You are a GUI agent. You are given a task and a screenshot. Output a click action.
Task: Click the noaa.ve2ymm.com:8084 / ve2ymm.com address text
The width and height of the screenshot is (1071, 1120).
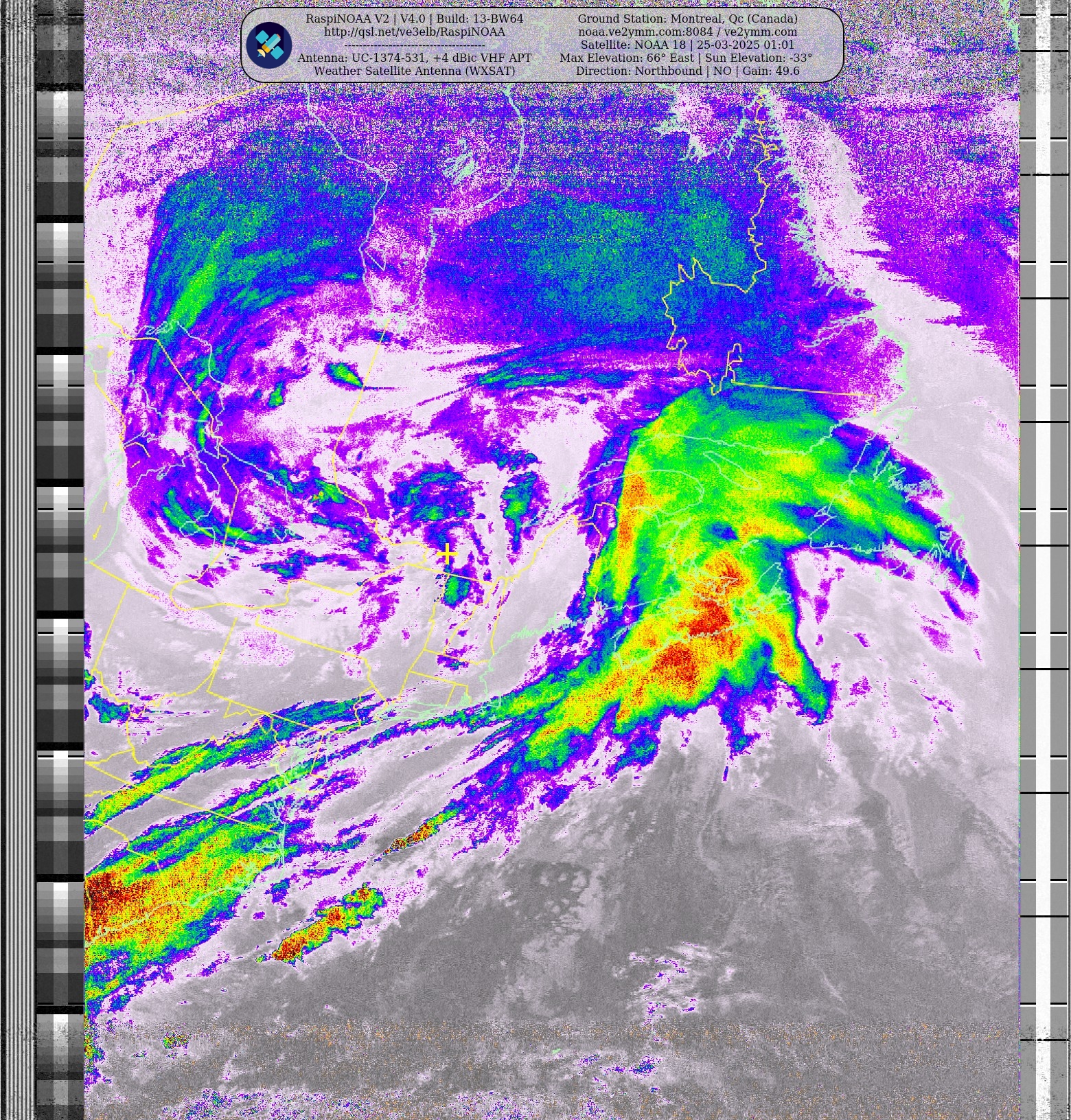pos(687,32)
